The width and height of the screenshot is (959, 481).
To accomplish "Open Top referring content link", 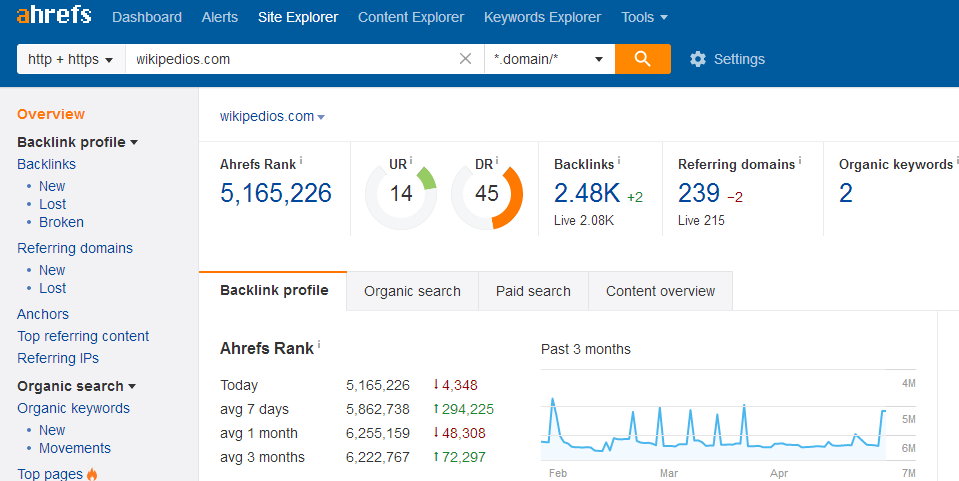I will [83, 336].
